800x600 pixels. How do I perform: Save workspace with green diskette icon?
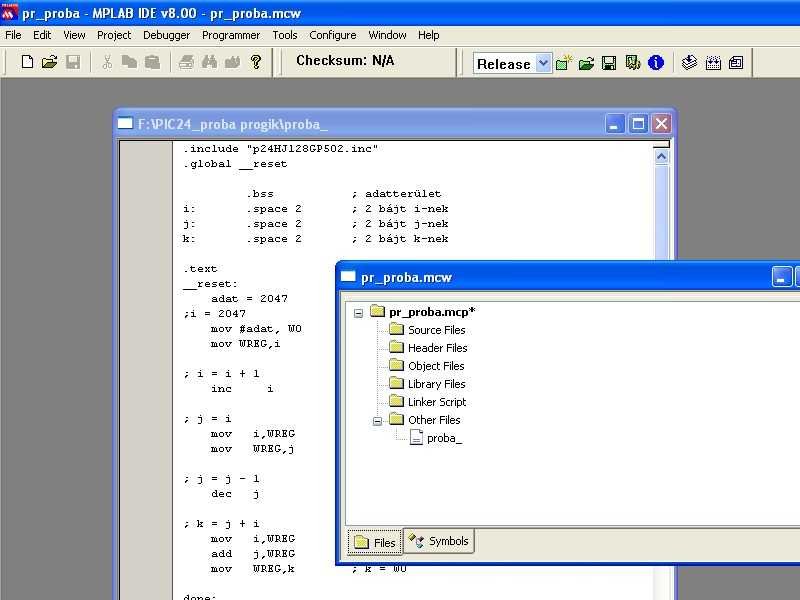pos(609,63)
